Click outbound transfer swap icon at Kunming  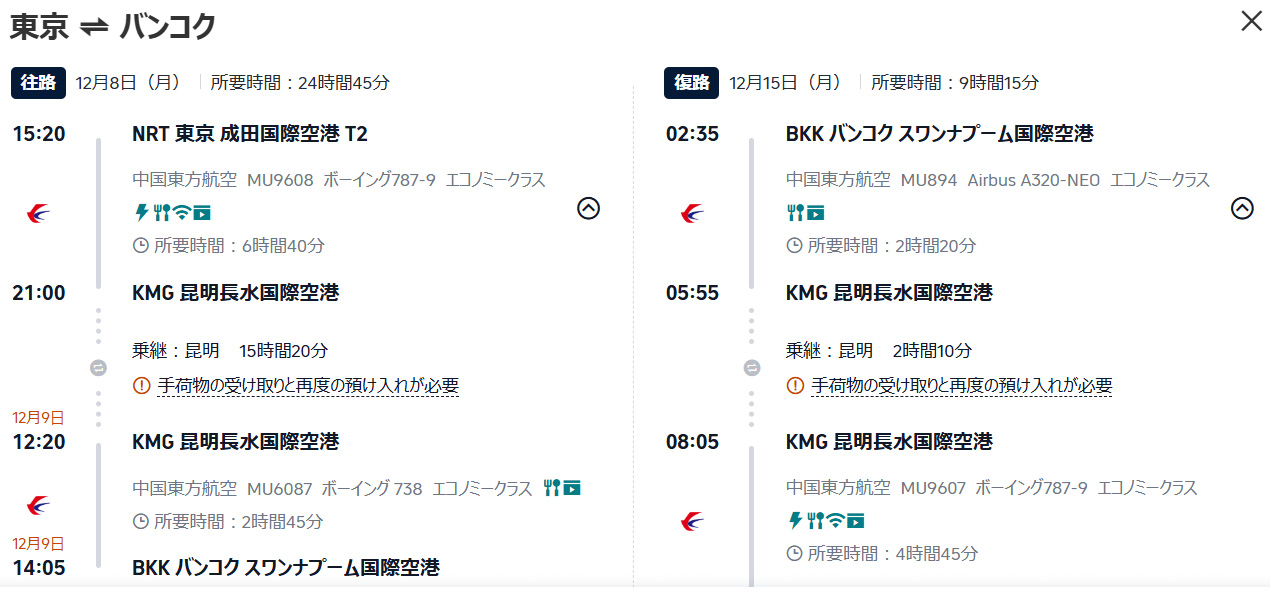(98, 368)
